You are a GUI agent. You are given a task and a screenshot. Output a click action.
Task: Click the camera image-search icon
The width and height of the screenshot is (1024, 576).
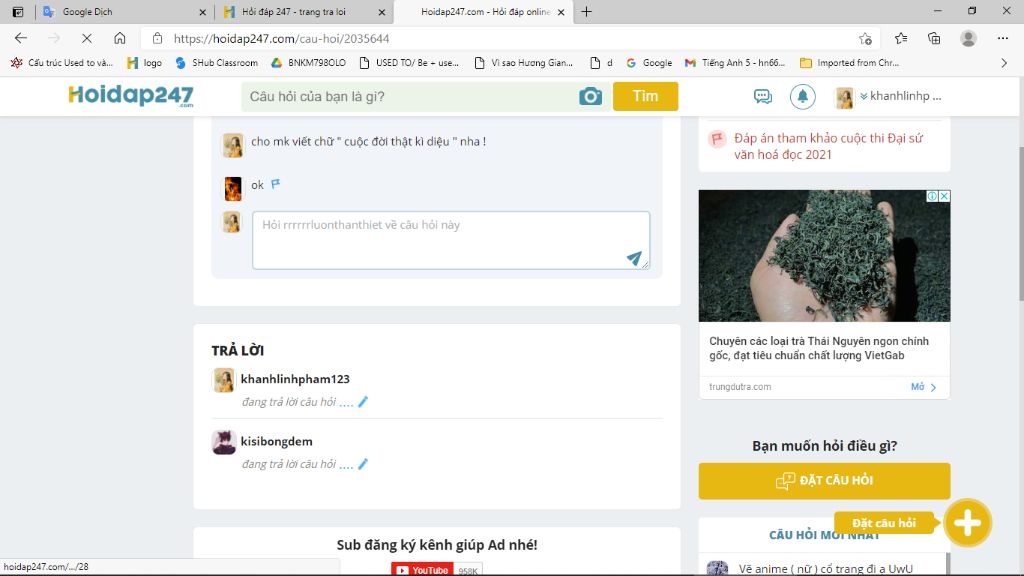pos(590,97)
